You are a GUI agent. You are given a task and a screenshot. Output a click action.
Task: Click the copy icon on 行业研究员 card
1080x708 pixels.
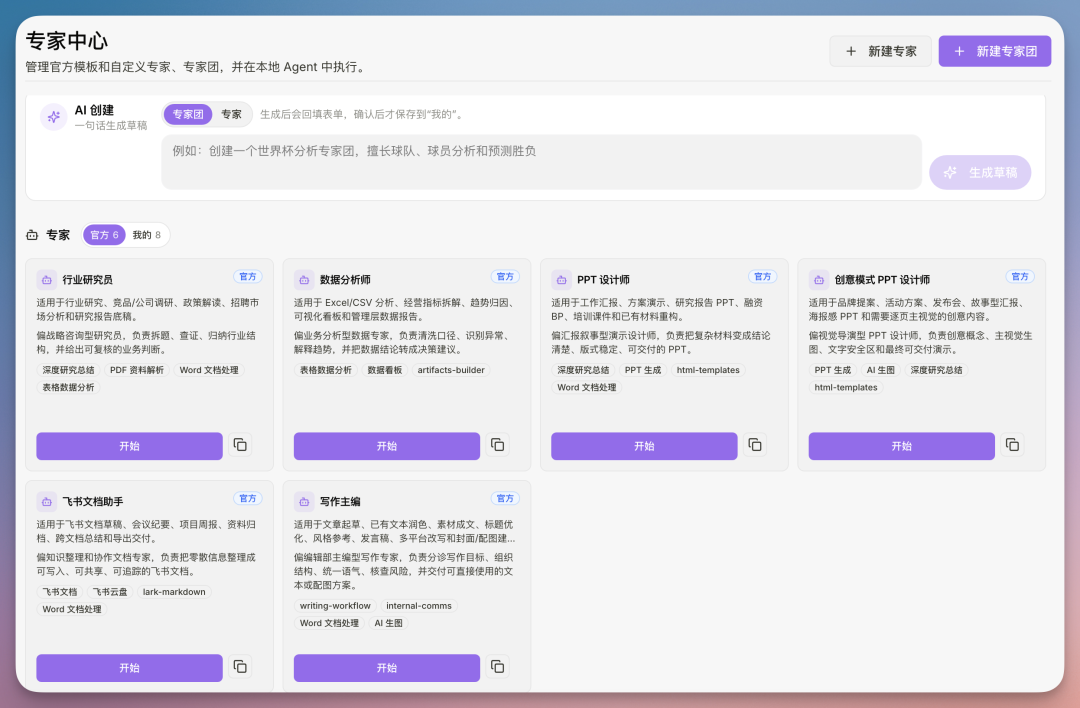(x=240, y=445)
